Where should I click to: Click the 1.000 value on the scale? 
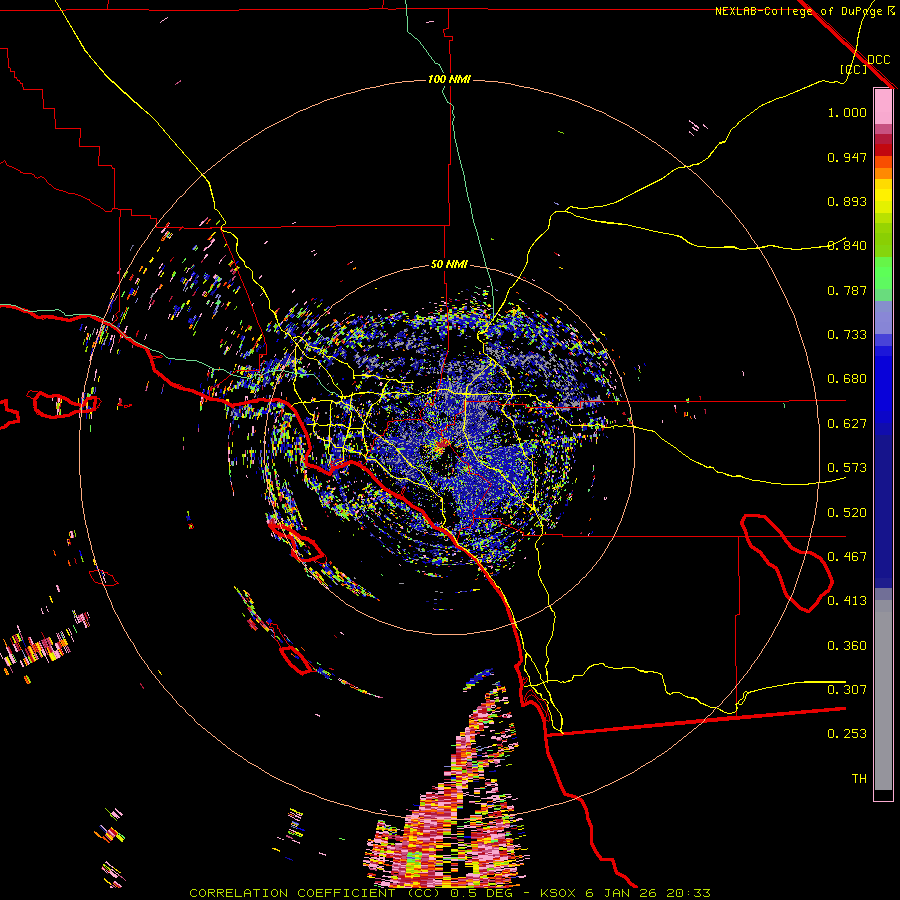pos(847,112)
